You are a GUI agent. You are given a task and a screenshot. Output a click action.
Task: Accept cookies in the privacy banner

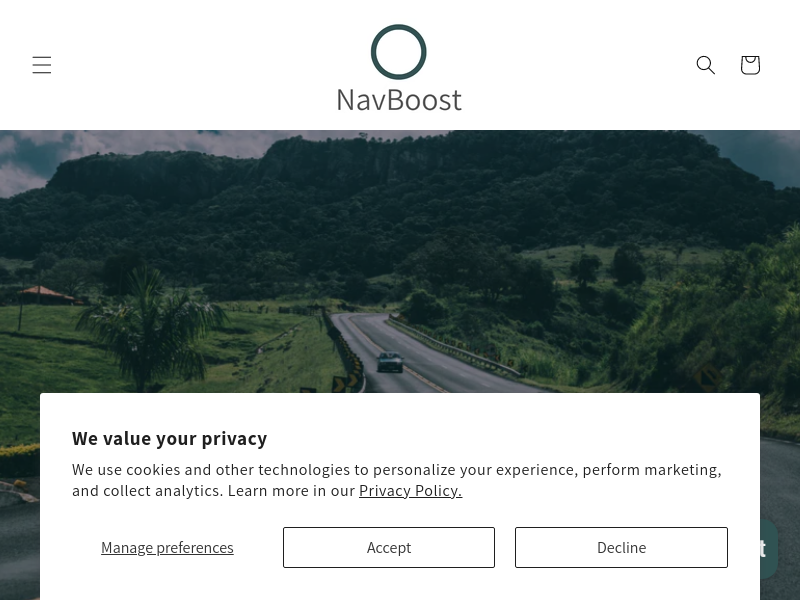pos(389,547)
